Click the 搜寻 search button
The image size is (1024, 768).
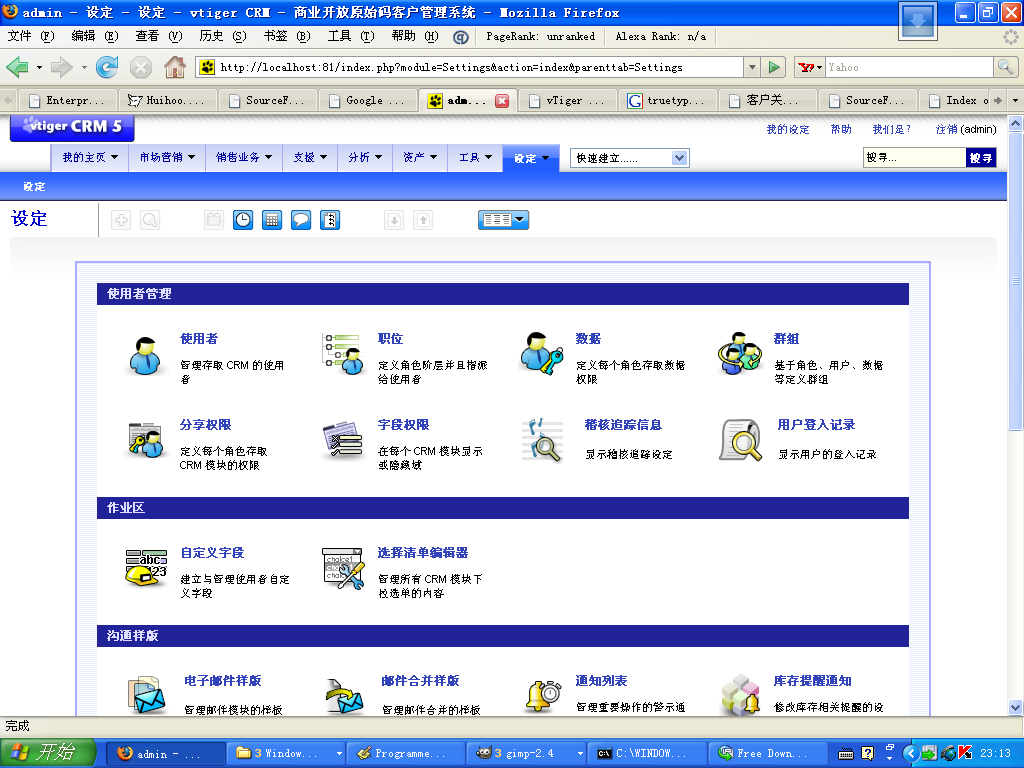click(980, 158)
